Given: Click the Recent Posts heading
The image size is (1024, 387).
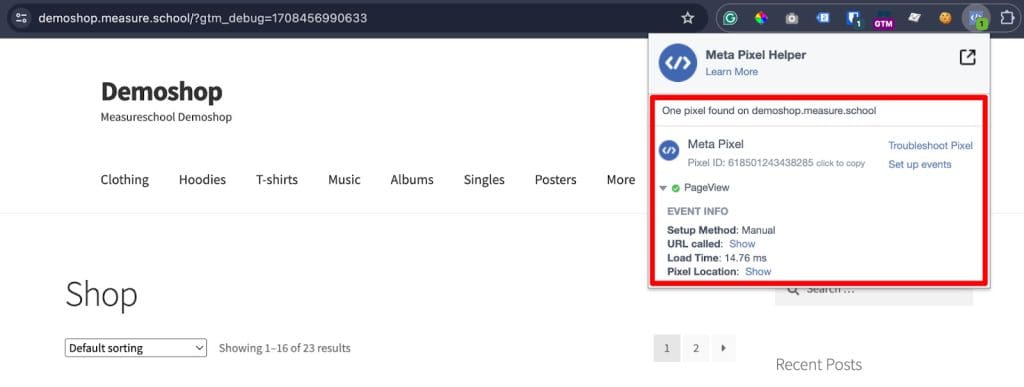Looking at the screenshot, I should (818, 364).
